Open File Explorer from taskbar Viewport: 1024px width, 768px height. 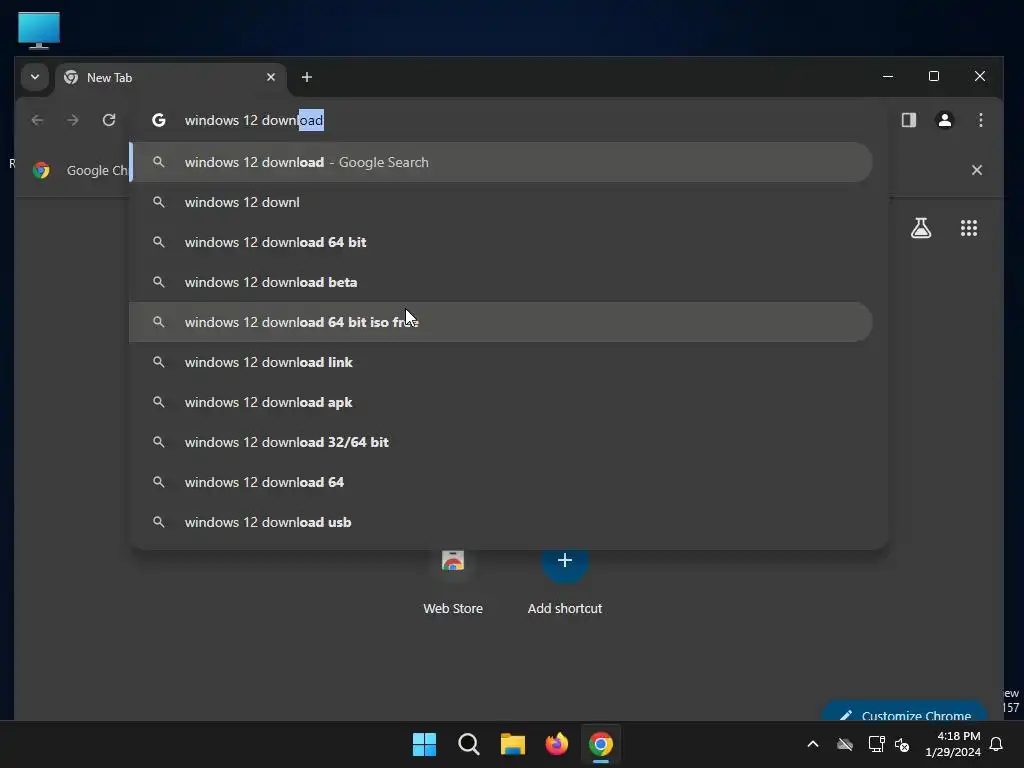click(513, 744)
